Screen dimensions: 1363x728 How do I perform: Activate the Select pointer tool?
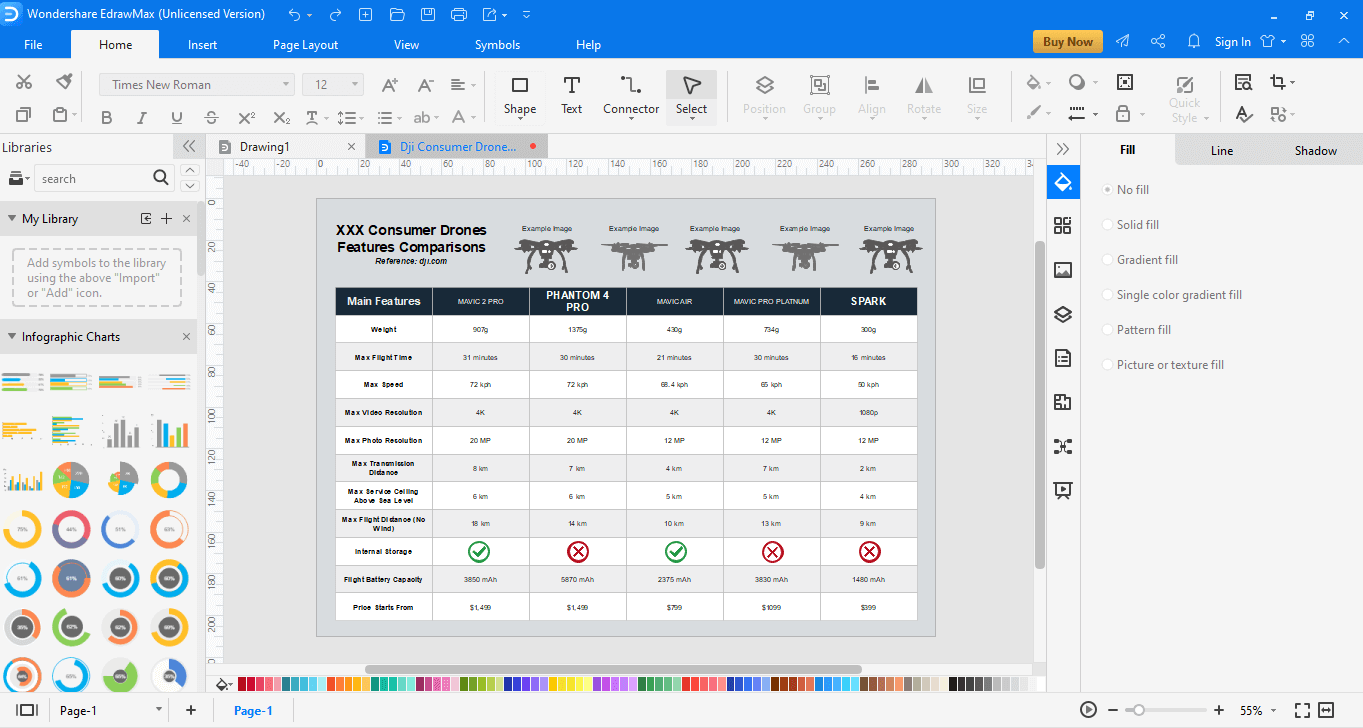tap(691, 96)
